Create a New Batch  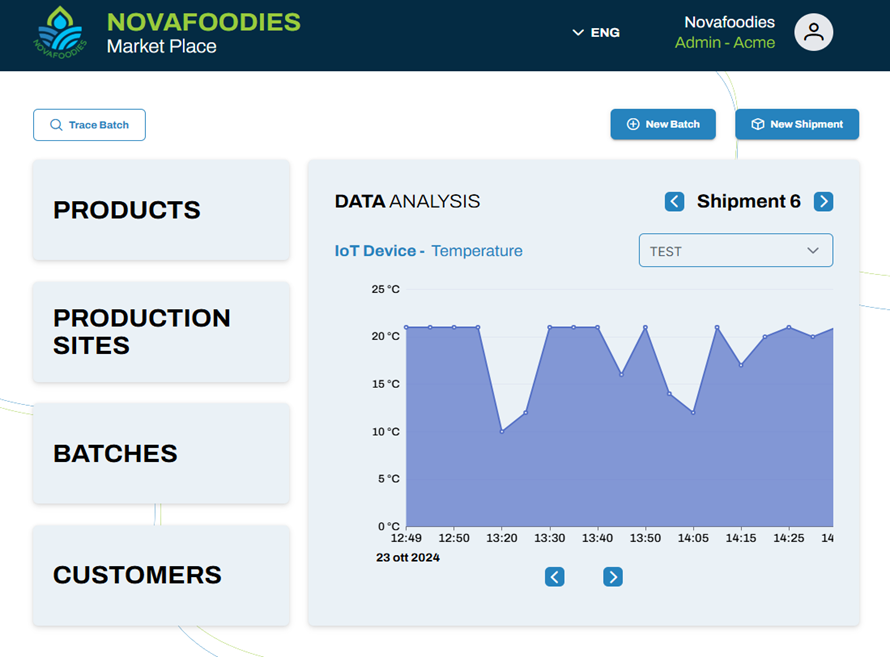point(663,124)
